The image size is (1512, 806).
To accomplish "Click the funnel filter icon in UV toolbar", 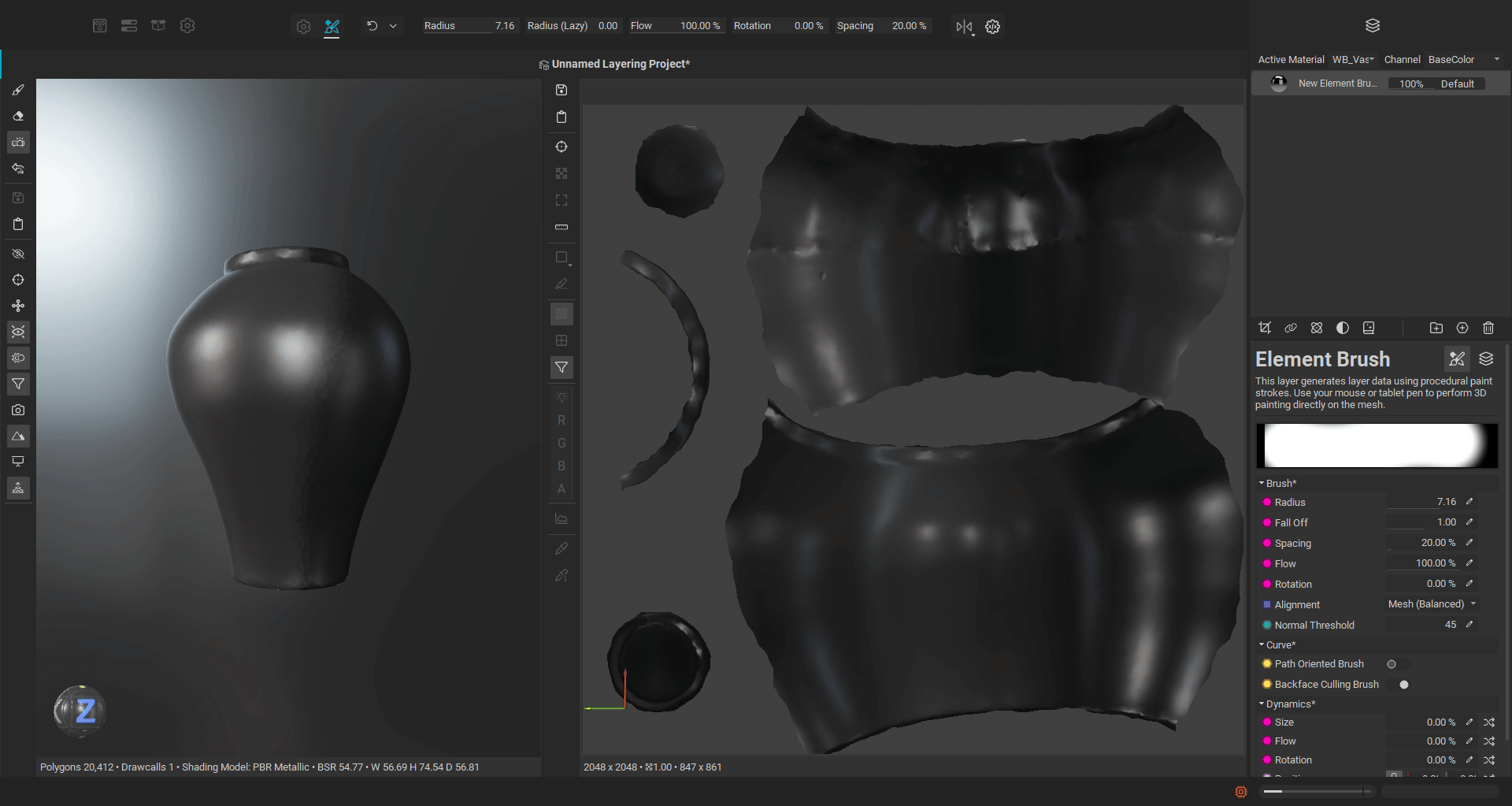I will point(561,367).
